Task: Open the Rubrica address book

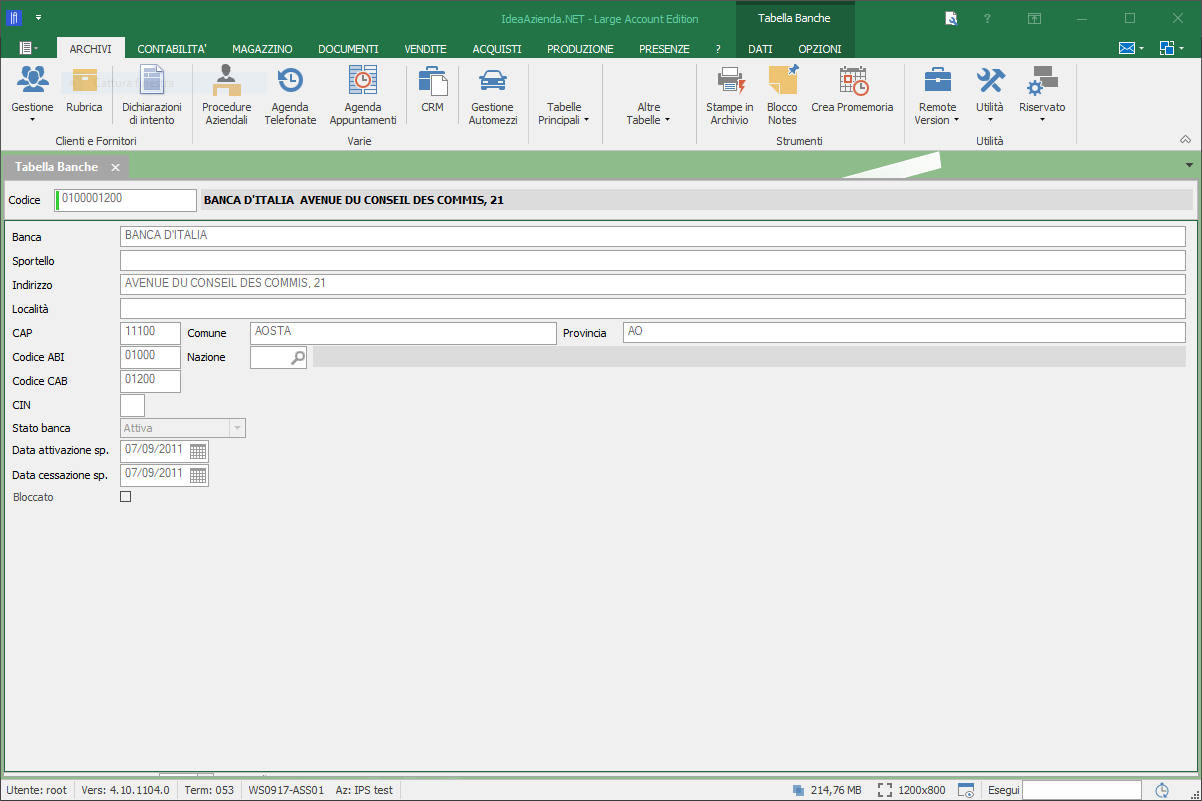Action: tap(84, 90)
